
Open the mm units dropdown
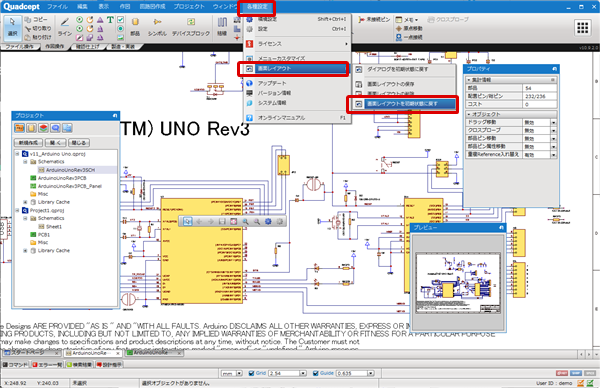pyautogui.click(x=232, y=373)
